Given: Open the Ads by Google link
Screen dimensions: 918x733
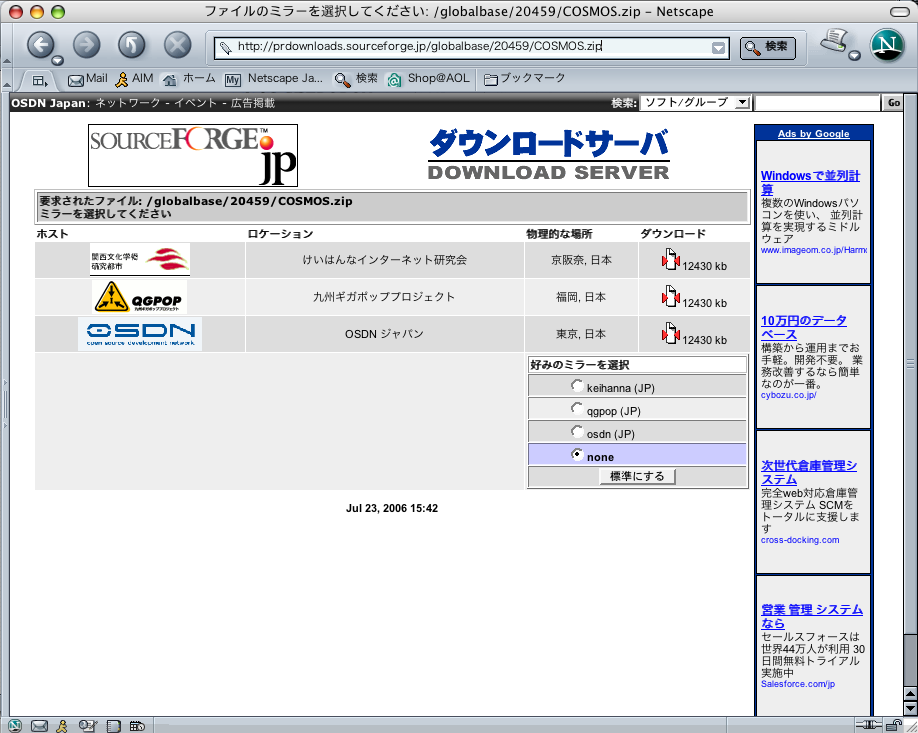Looking at the screenshot, I should click(x=813, y=133).
